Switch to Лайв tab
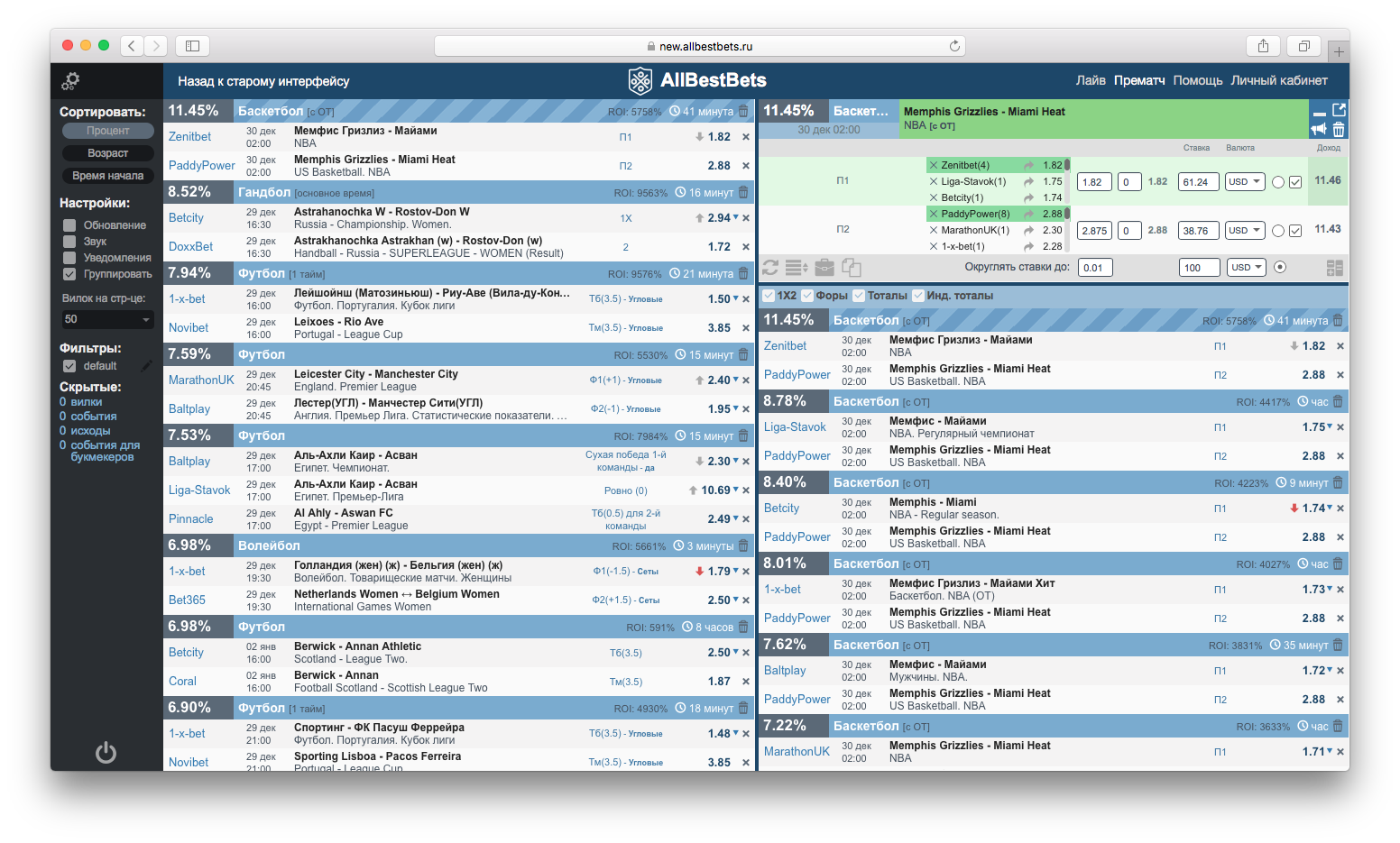Screen dimensions: 1400x843 click(1091, 81)
